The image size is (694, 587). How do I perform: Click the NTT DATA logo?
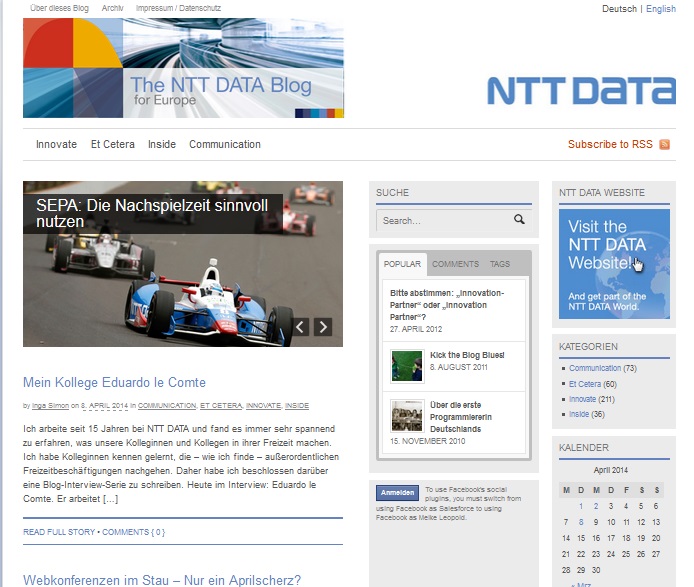(581, 90)
